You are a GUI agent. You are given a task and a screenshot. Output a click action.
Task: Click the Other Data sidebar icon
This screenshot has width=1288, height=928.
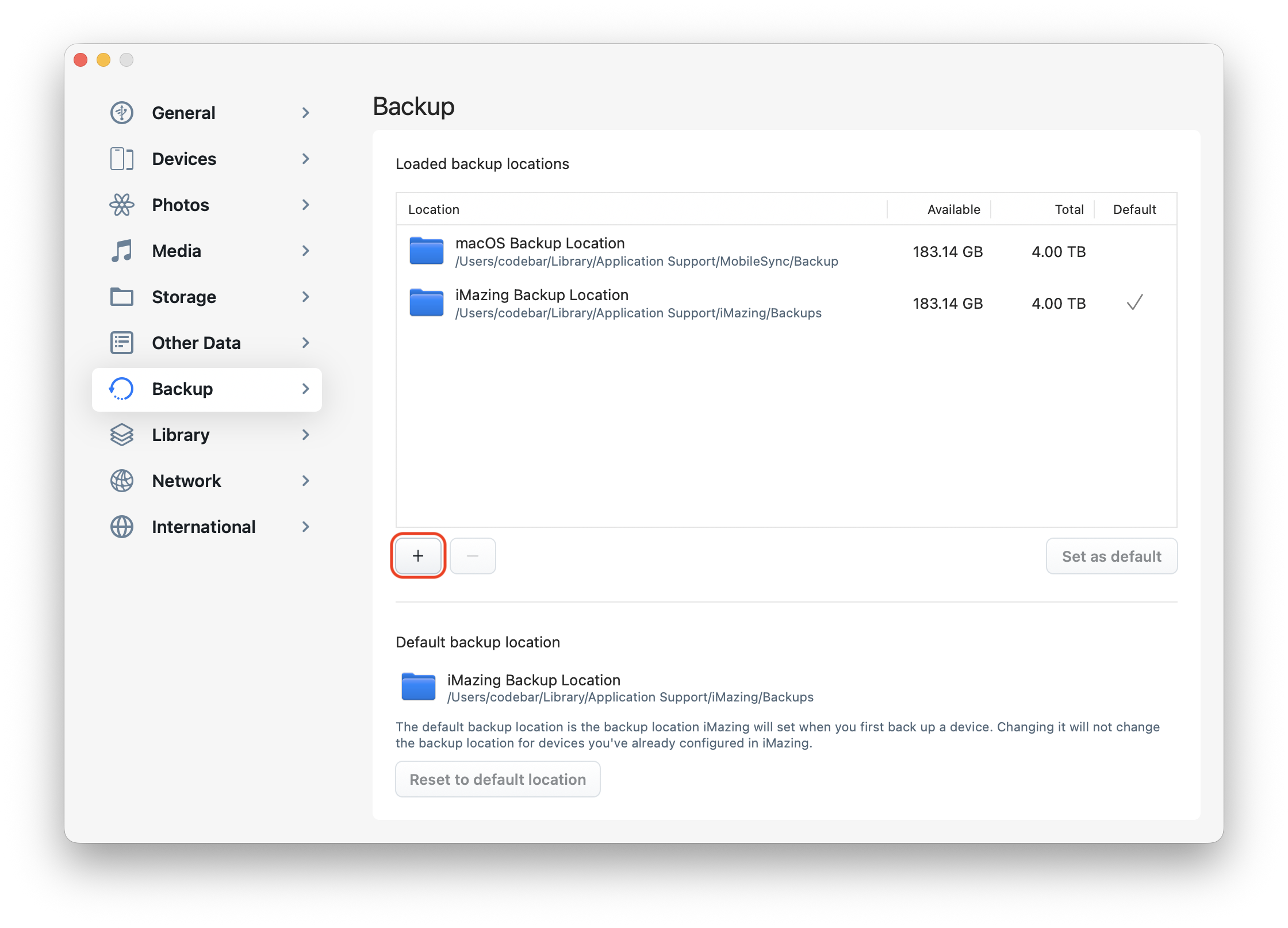pyautogui.click(x=121, y=343)
